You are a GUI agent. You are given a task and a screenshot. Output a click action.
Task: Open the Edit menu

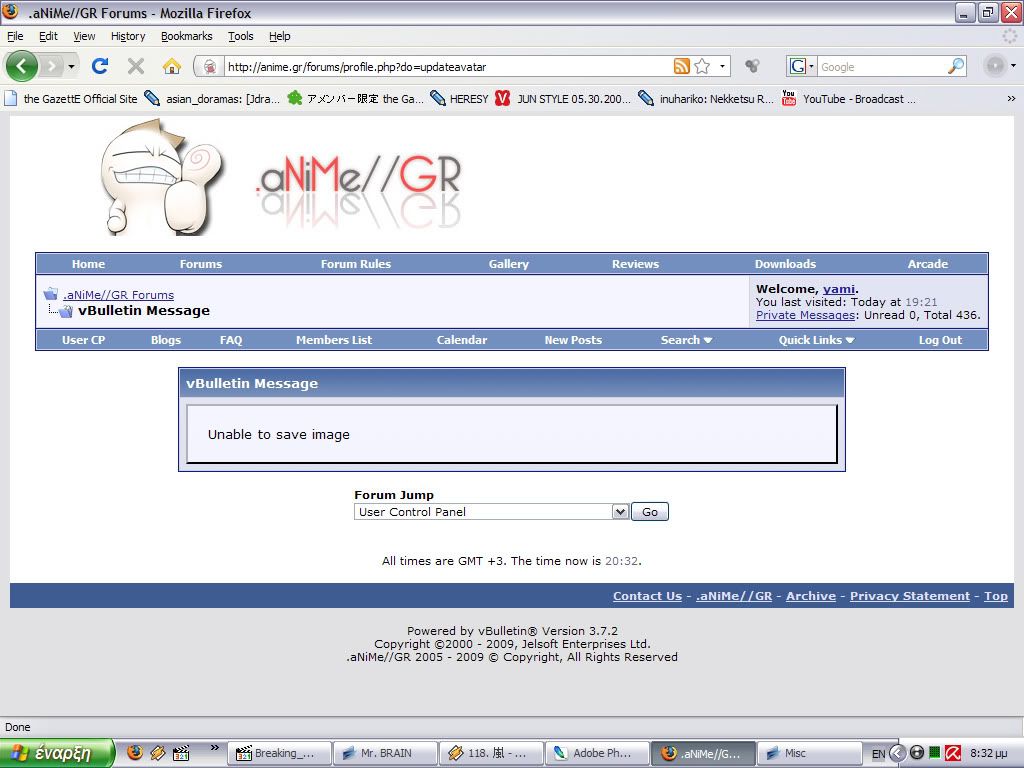[48, 36]
